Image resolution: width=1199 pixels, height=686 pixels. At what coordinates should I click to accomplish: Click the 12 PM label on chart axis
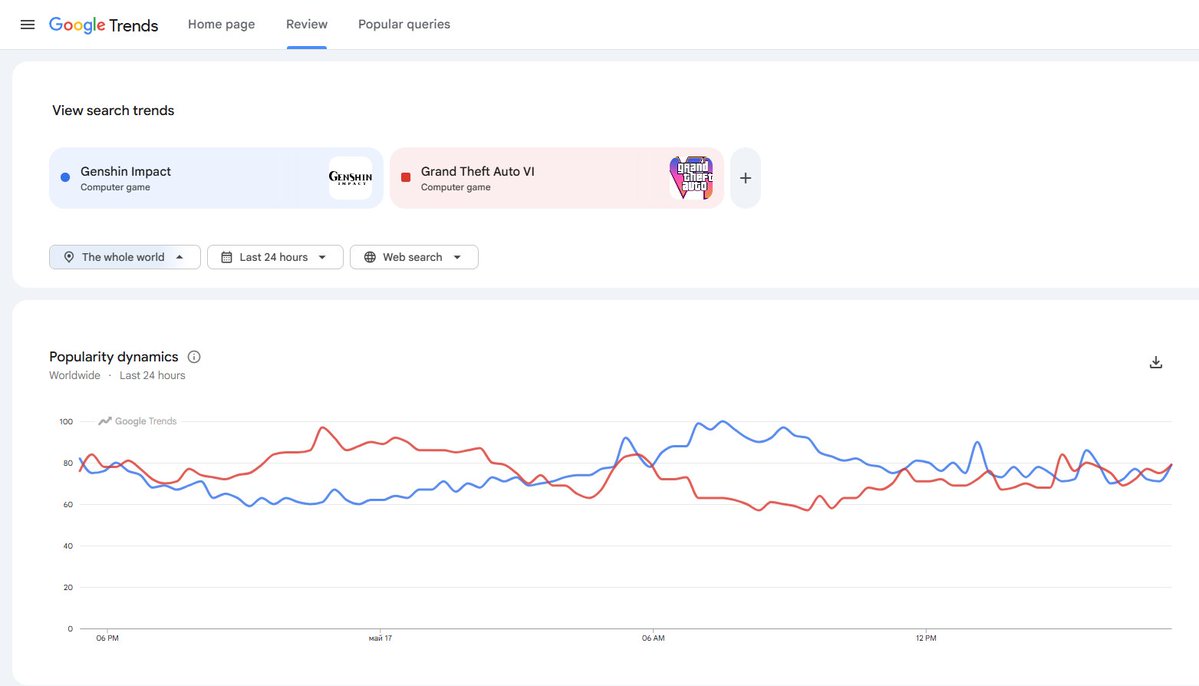(x=925, y=638)
